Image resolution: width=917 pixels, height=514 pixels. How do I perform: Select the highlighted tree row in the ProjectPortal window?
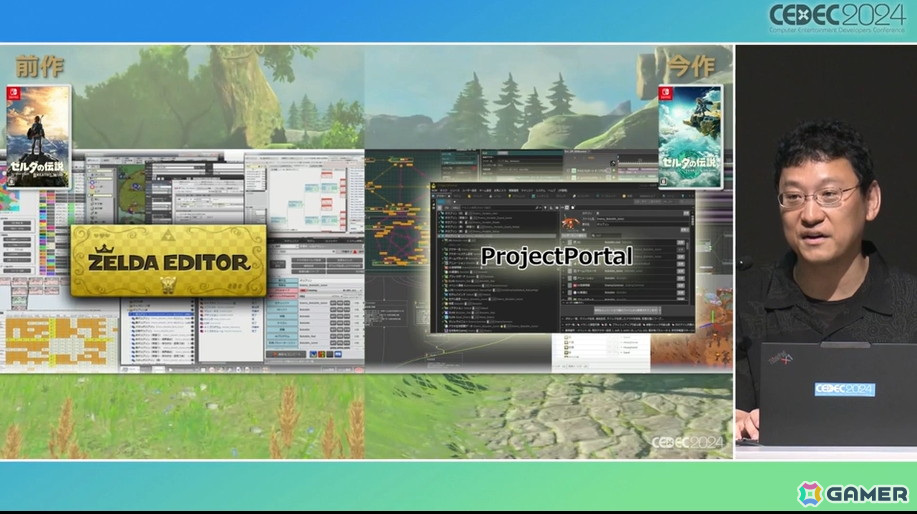point(497,236)
